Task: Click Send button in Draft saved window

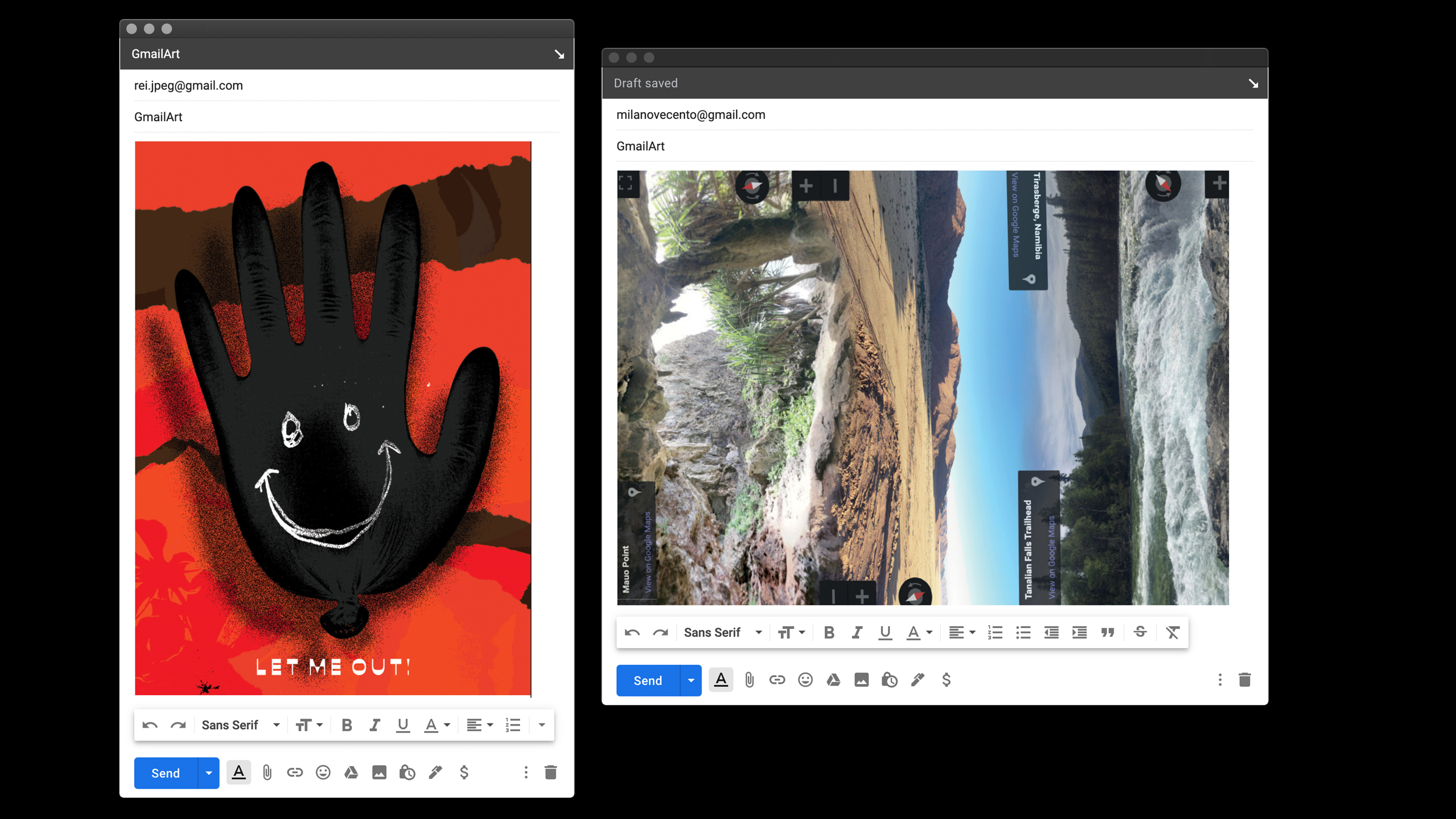Action: (648, 680)
